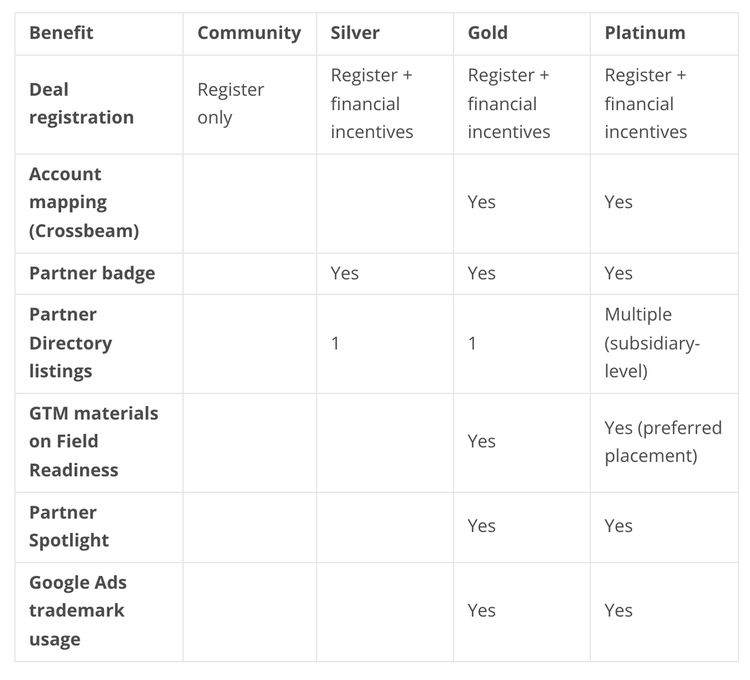Select the Account mapping (Crossbeam) row label
The image size is (750, 680).
[x=84, y=202]
